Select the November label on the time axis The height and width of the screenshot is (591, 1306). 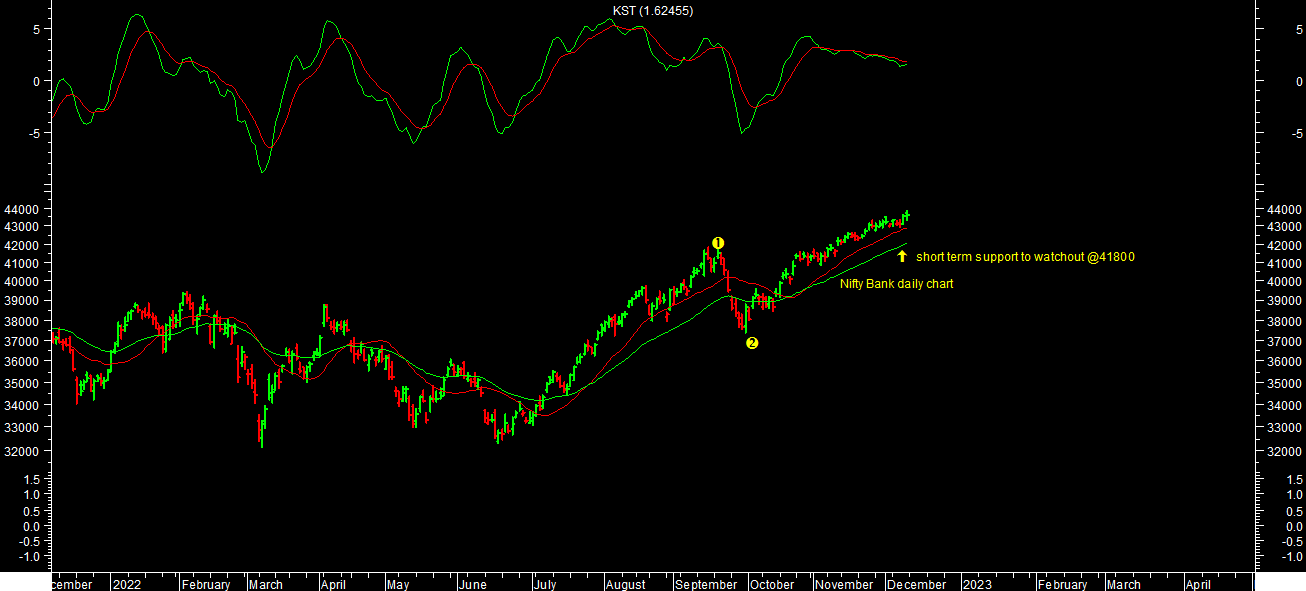(x=844, y=585)
